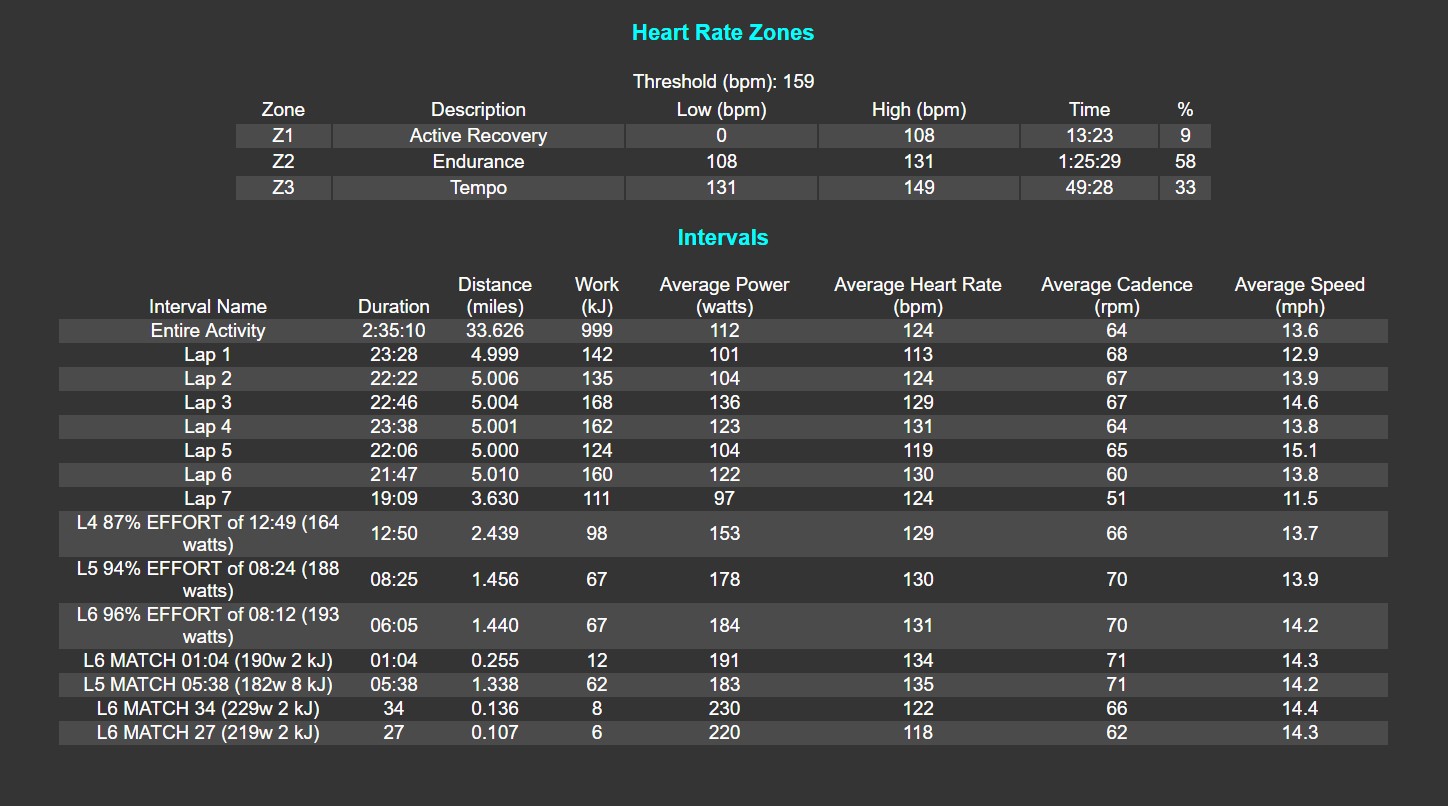
Task: Click the Z2 time value 1:25:29
Action: pos(1089,162)
